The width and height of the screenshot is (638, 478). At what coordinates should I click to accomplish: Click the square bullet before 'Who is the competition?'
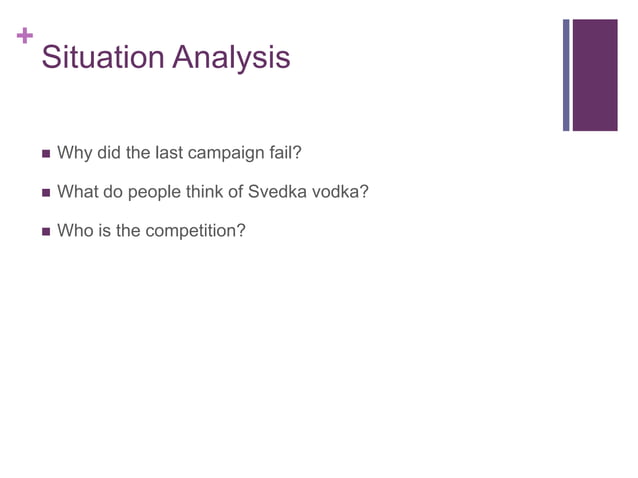(44, 231)
